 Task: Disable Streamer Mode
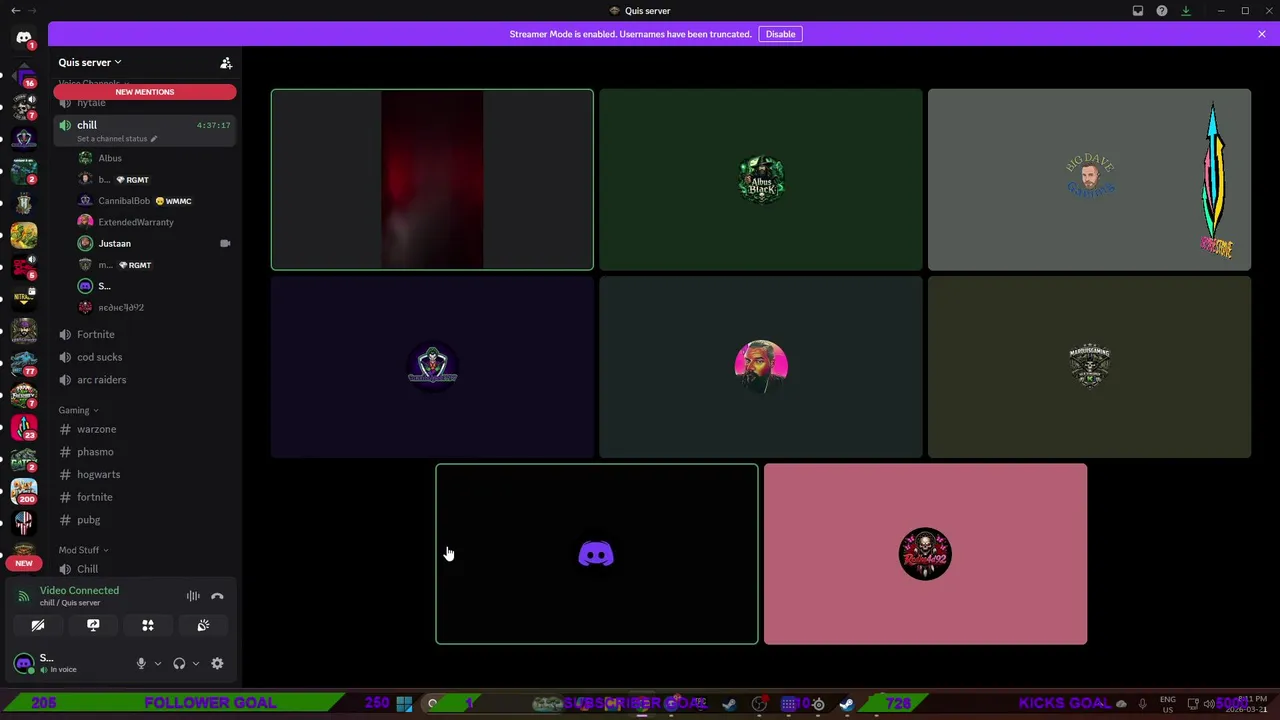(x=780, y=34)
